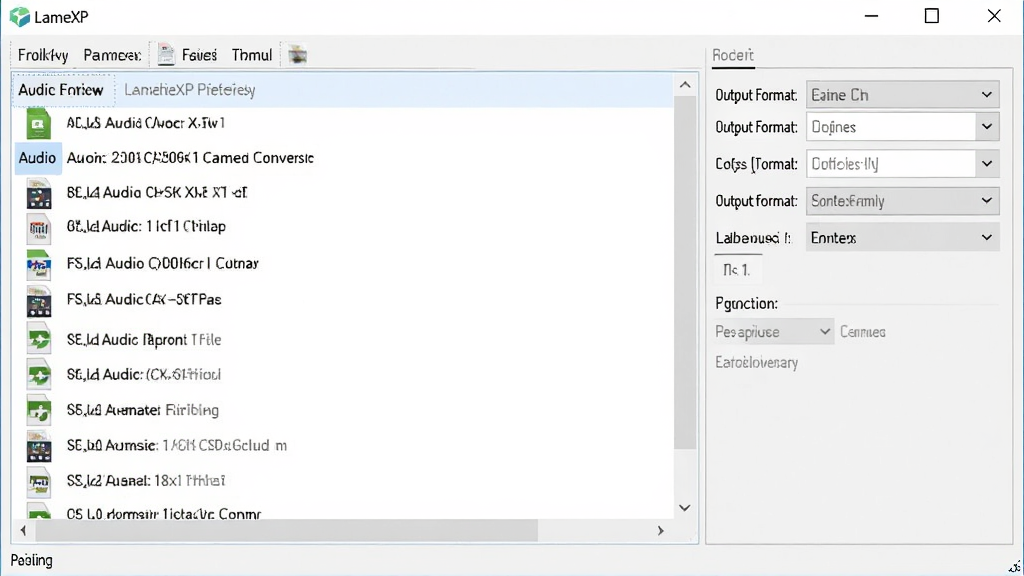
Task: Click the horizontal scroll right arrow
Action: coord(660,531)
